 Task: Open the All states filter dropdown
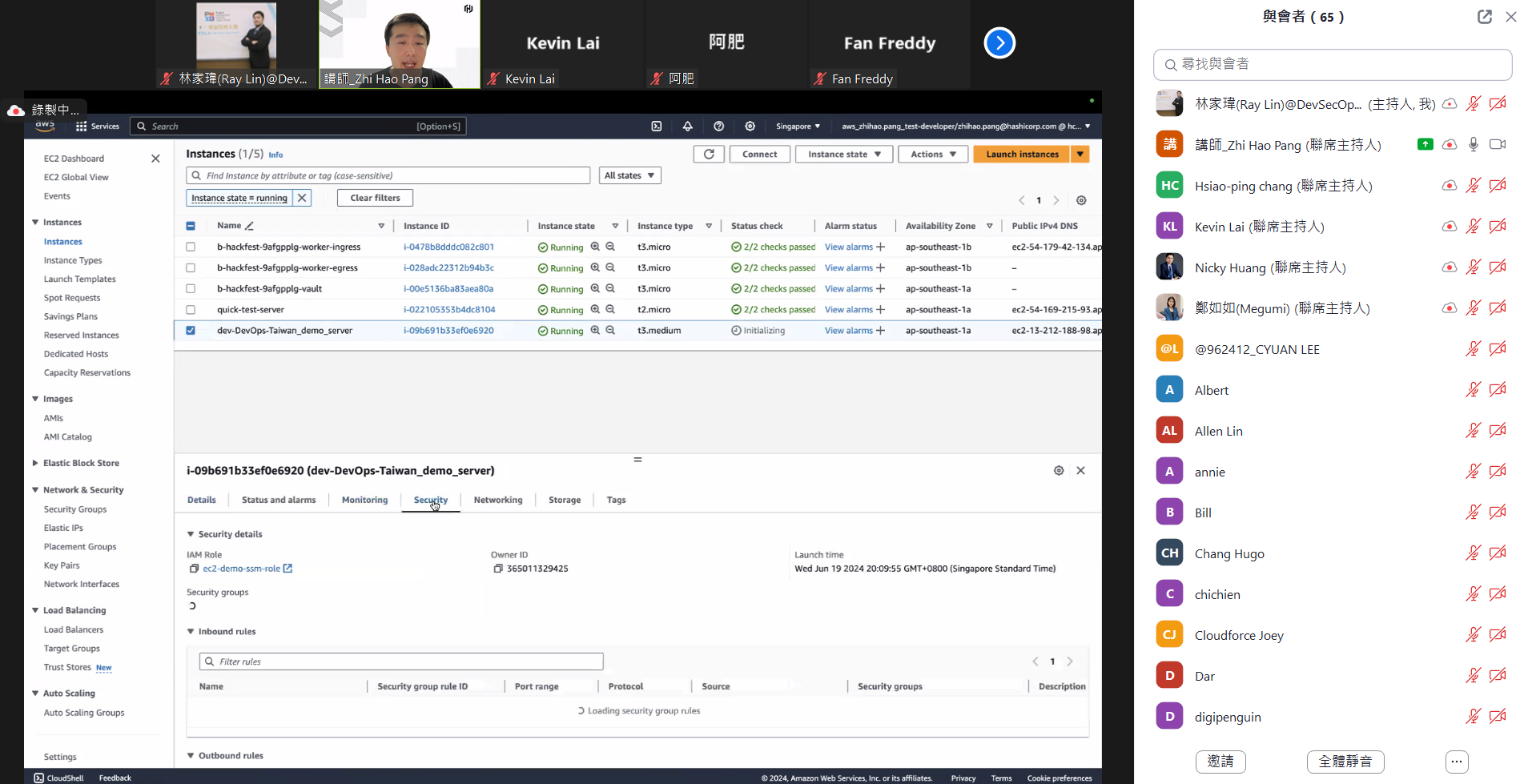click(x=629, y=176)
